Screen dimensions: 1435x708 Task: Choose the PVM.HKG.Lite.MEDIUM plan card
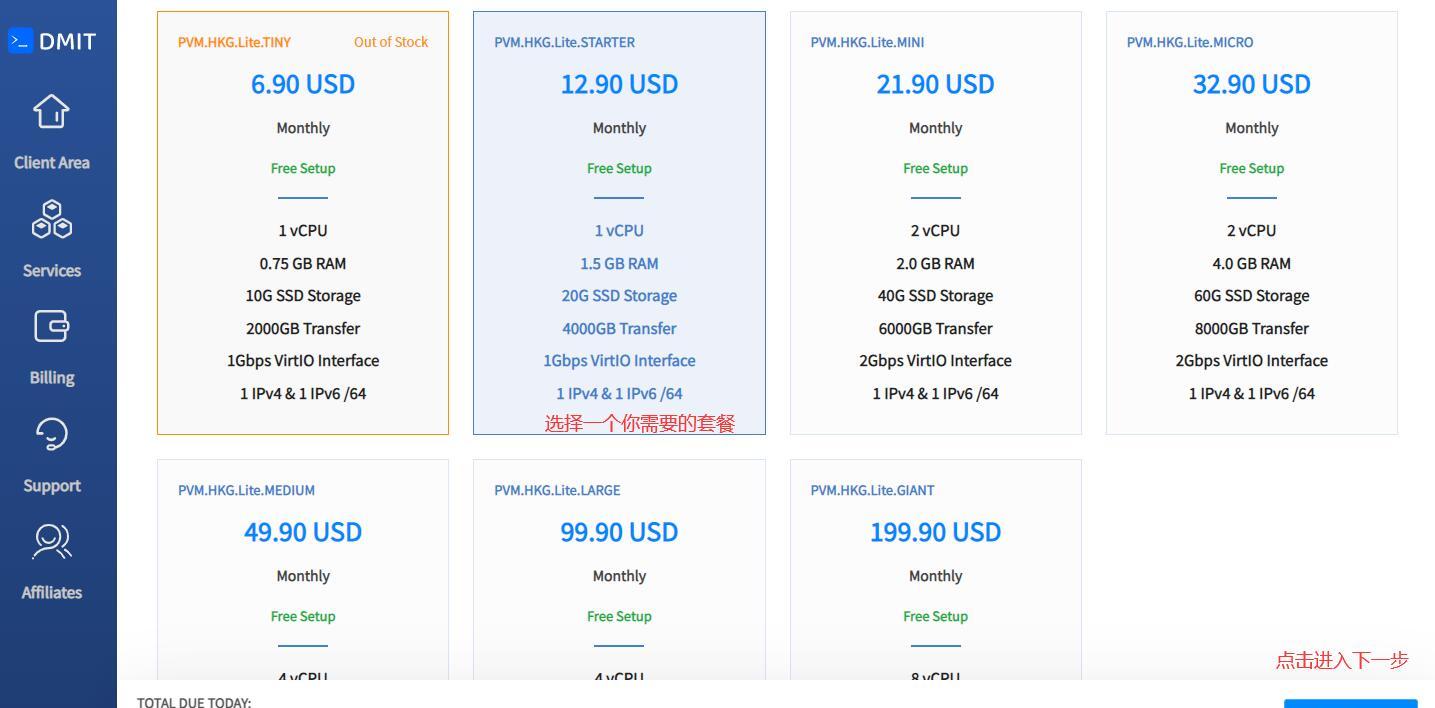(x=303, y=570)
